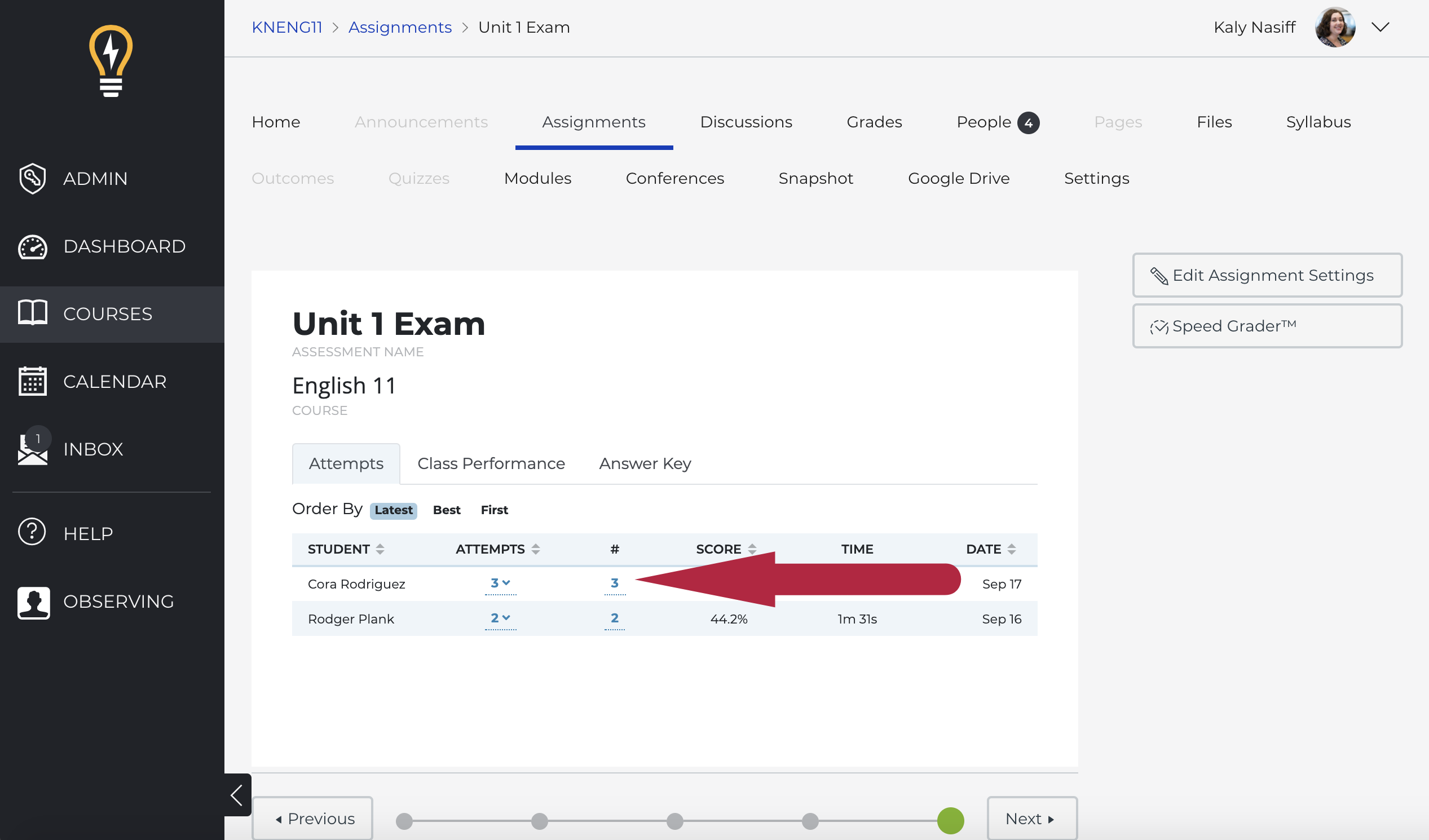Click the Next navigation button
1429x840 pixels.
click(1031, 819)
